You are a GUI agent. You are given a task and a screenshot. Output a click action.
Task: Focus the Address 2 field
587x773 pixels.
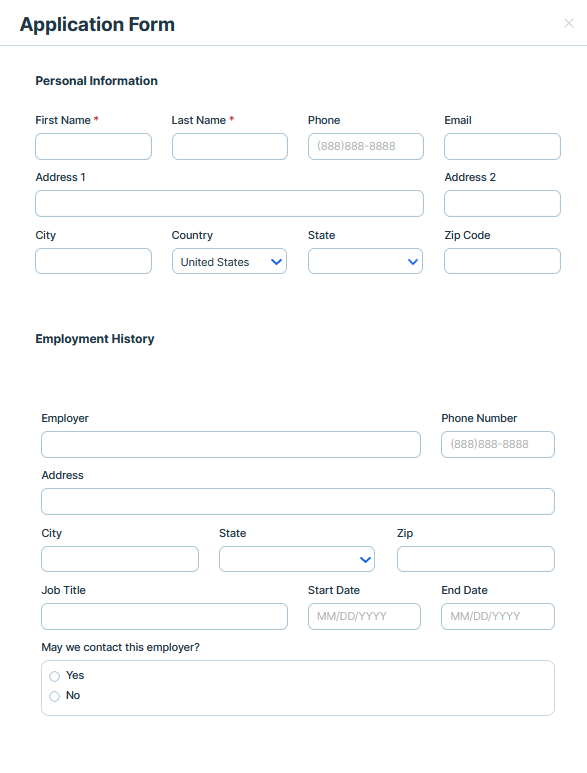tap(502, 204)
